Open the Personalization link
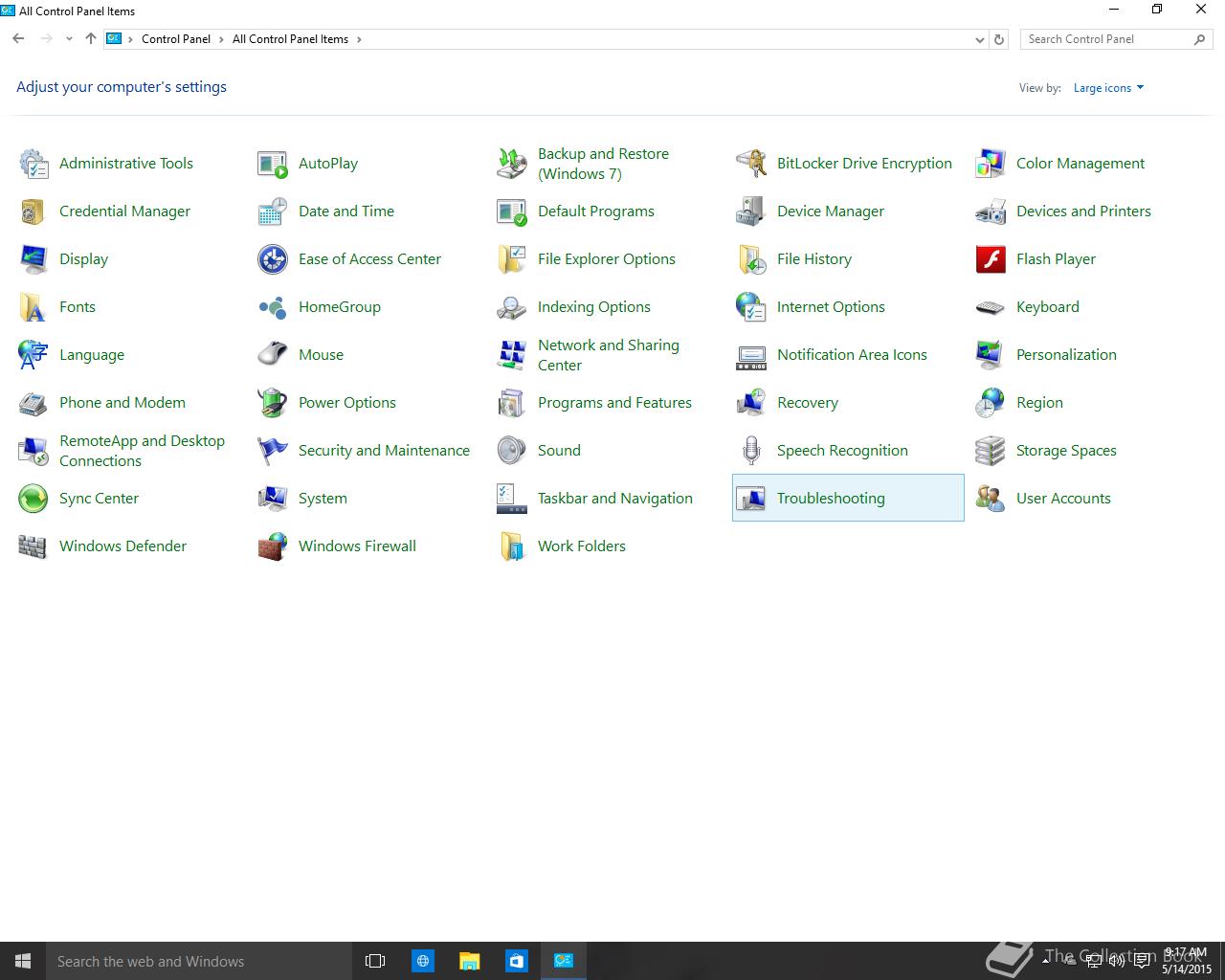Image resolution: width=1225 pixels, height=980 pixels. [1066, 355]
